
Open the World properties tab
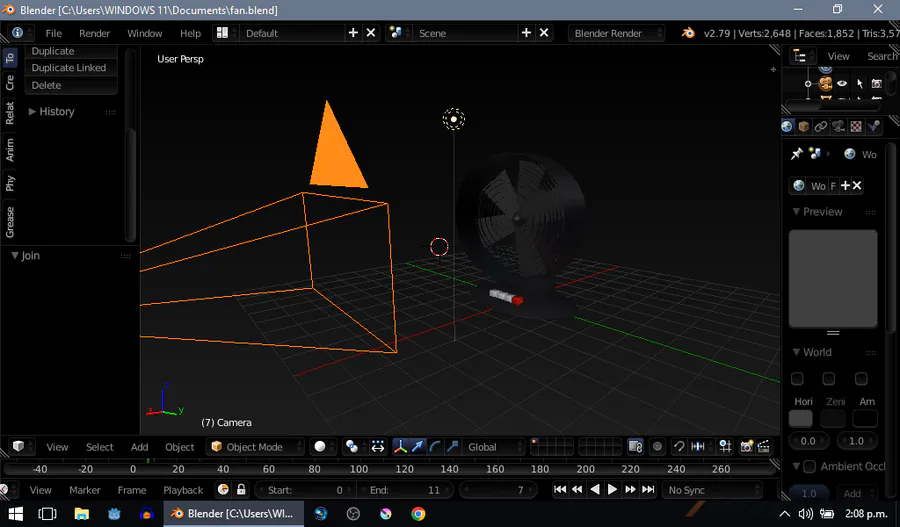[787, 126]
